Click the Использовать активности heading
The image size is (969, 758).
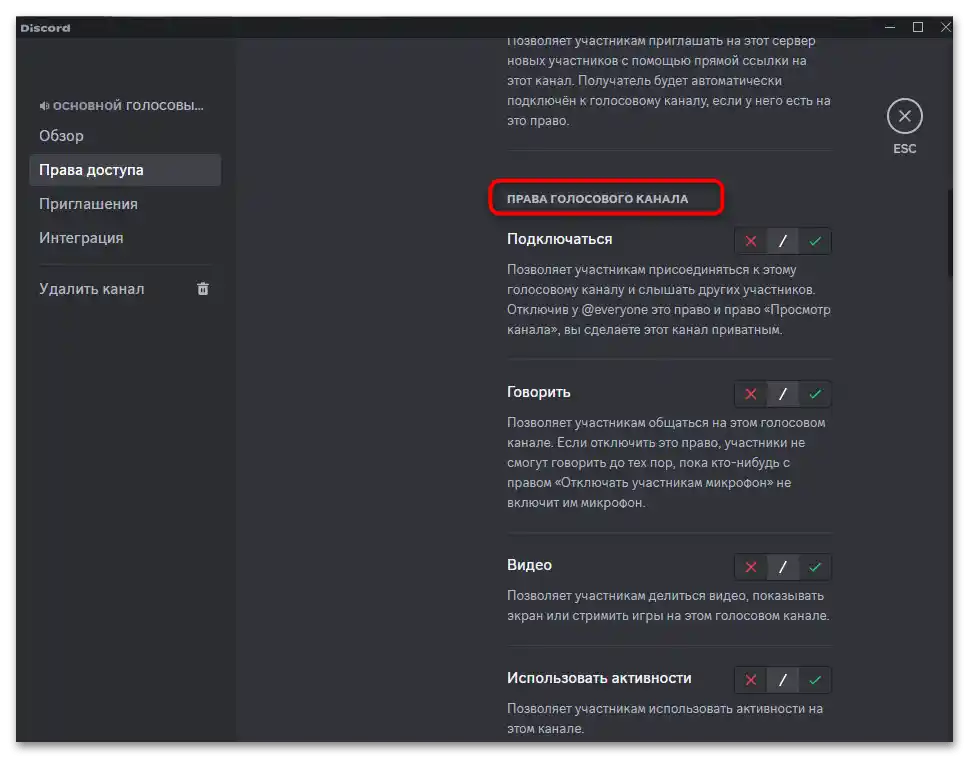[599, 678]
